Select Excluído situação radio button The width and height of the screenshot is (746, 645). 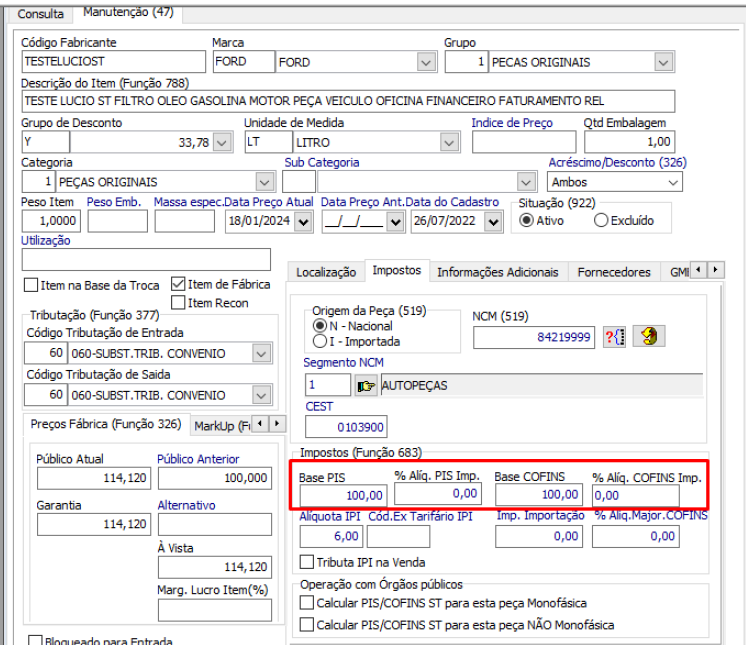[601, 221]
